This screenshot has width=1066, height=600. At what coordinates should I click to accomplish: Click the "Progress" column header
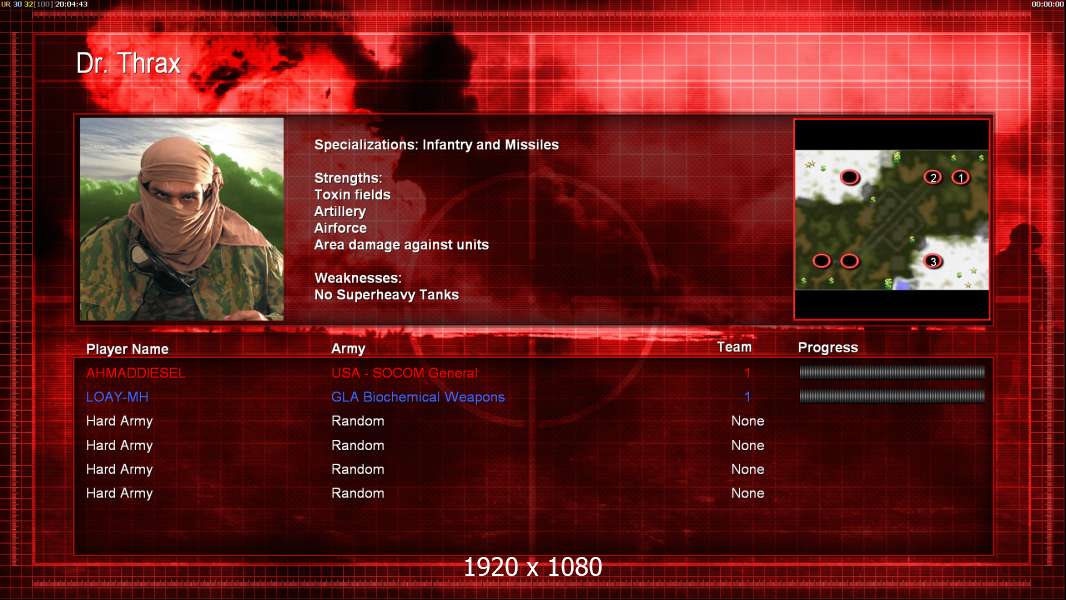827,348
